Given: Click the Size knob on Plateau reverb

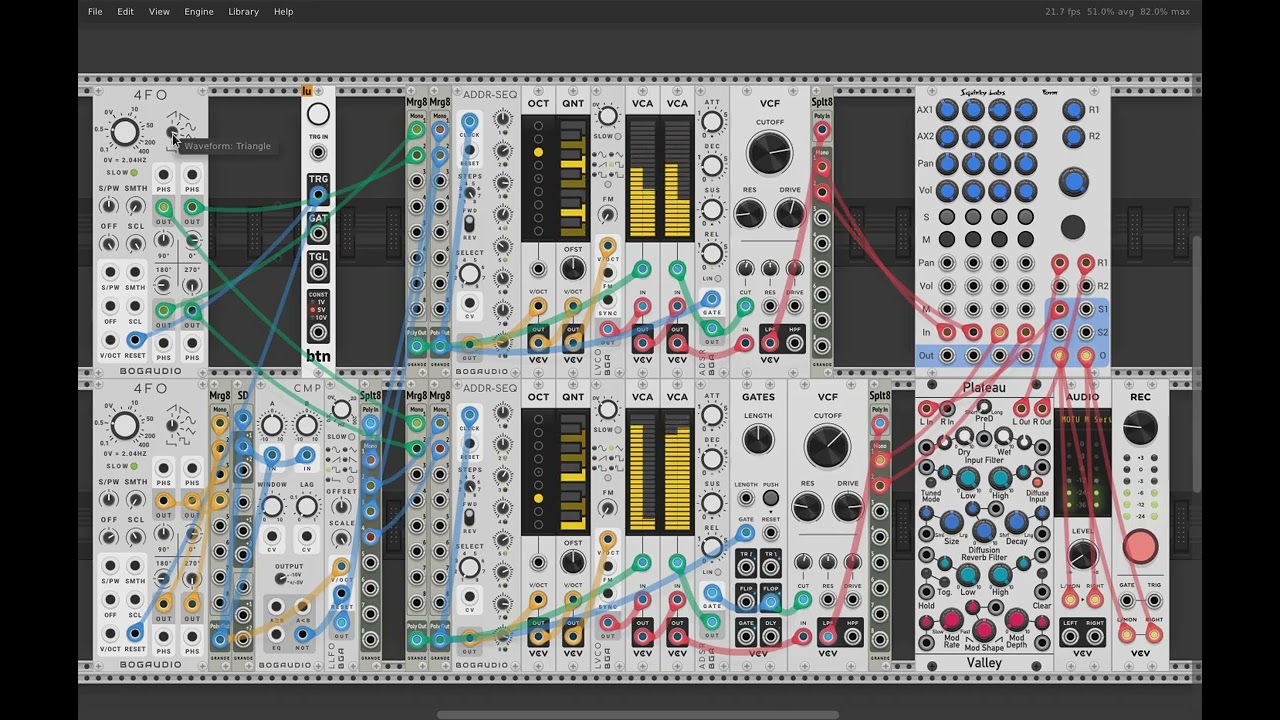Looking at the screenshot, I should pos(952,522).
